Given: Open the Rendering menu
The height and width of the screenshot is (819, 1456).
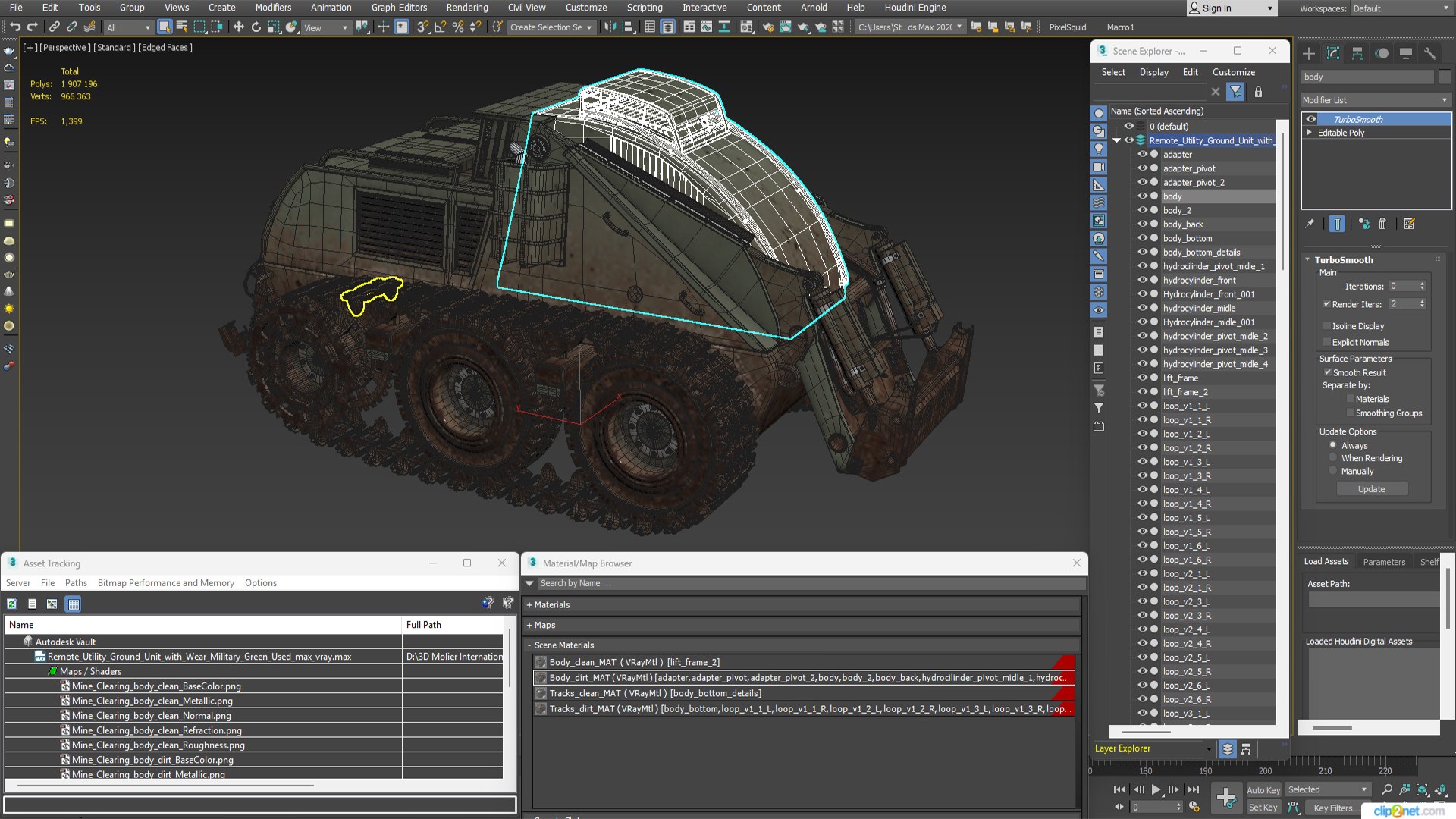Looking at the screenshot, I should [467, 8].
